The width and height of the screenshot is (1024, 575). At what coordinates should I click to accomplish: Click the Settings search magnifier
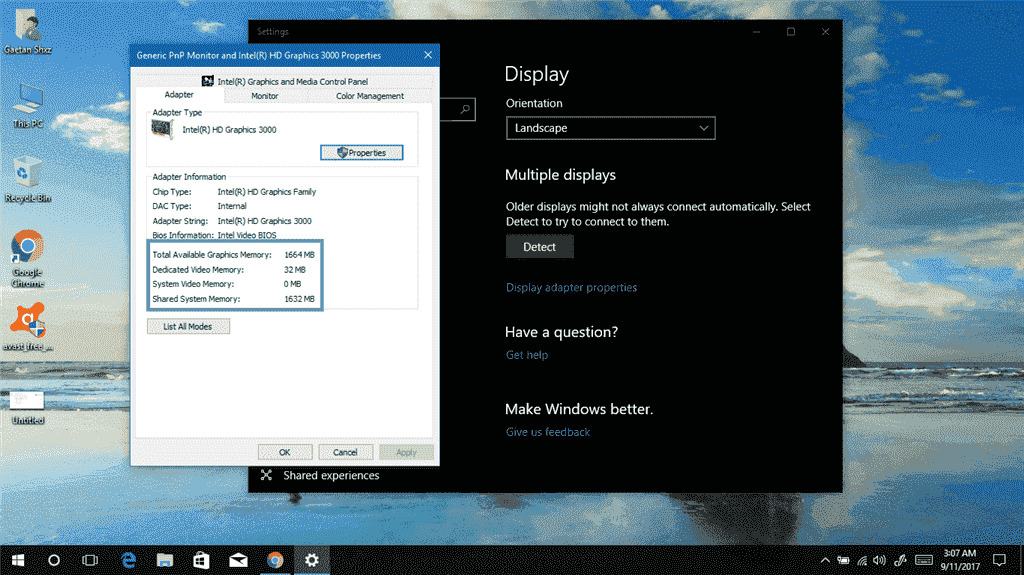click(x=465, y=109)
